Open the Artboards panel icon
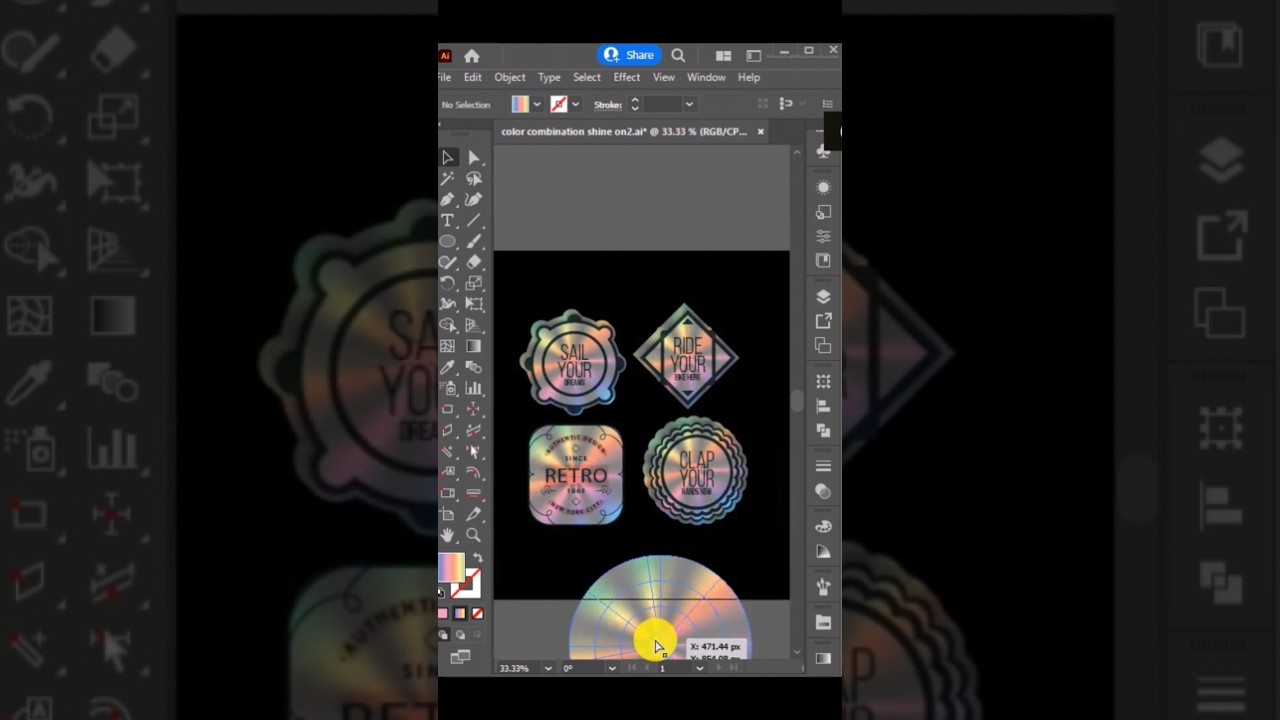Screen dimensions: 1280x720 (x=823, y=346)
